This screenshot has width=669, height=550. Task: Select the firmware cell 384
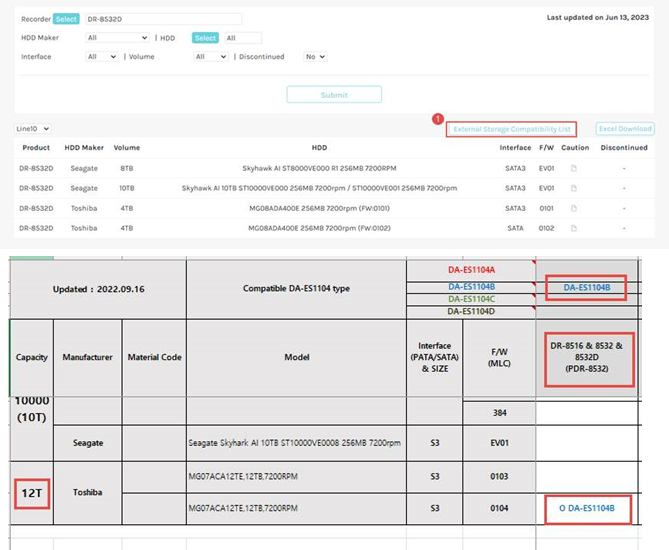click(500, 413)
